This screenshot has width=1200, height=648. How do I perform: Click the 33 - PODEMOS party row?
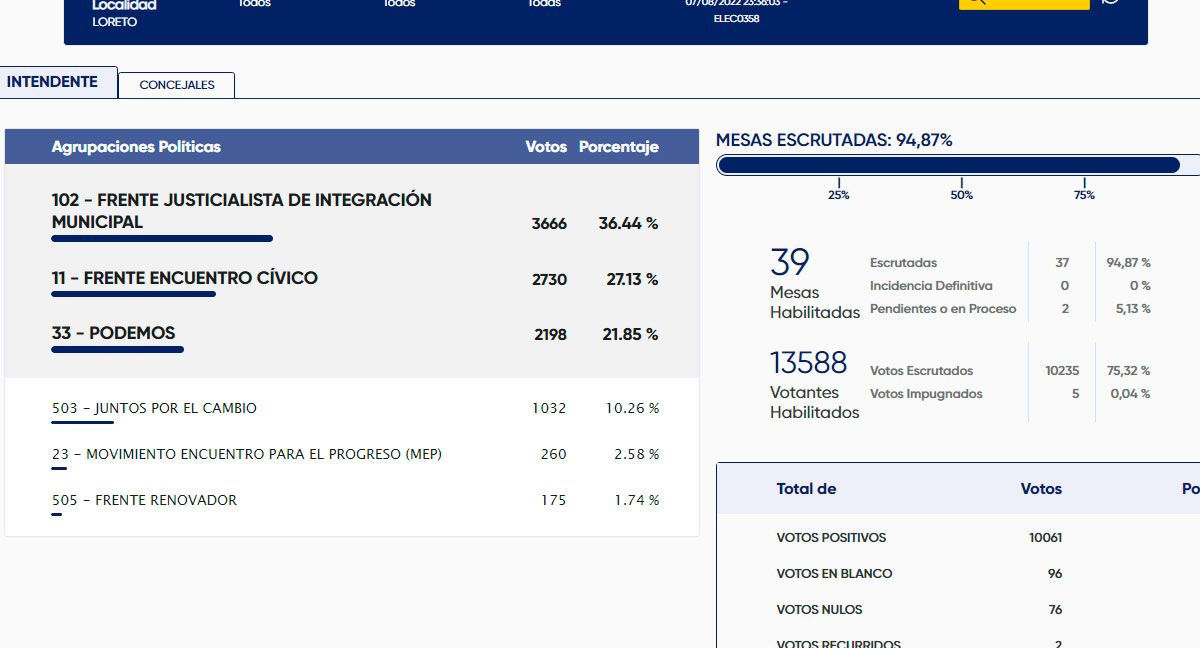[113, 333]
